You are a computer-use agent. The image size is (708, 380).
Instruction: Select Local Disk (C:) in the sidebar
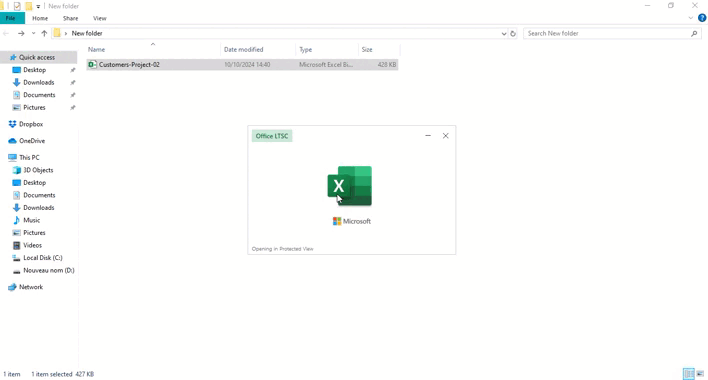click(42, 258)
